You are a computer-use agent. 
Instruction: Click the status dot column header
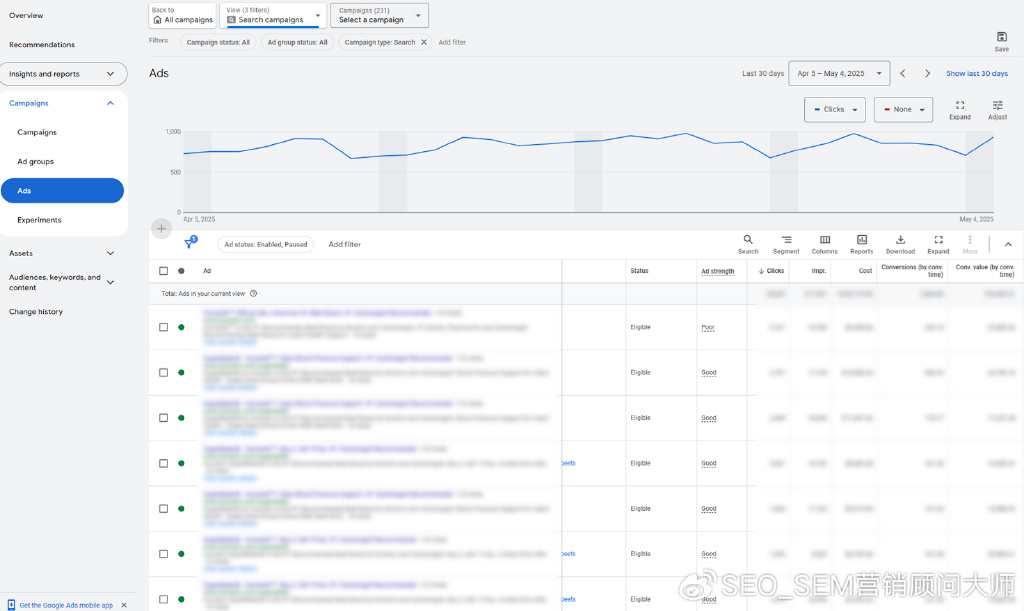181,271
